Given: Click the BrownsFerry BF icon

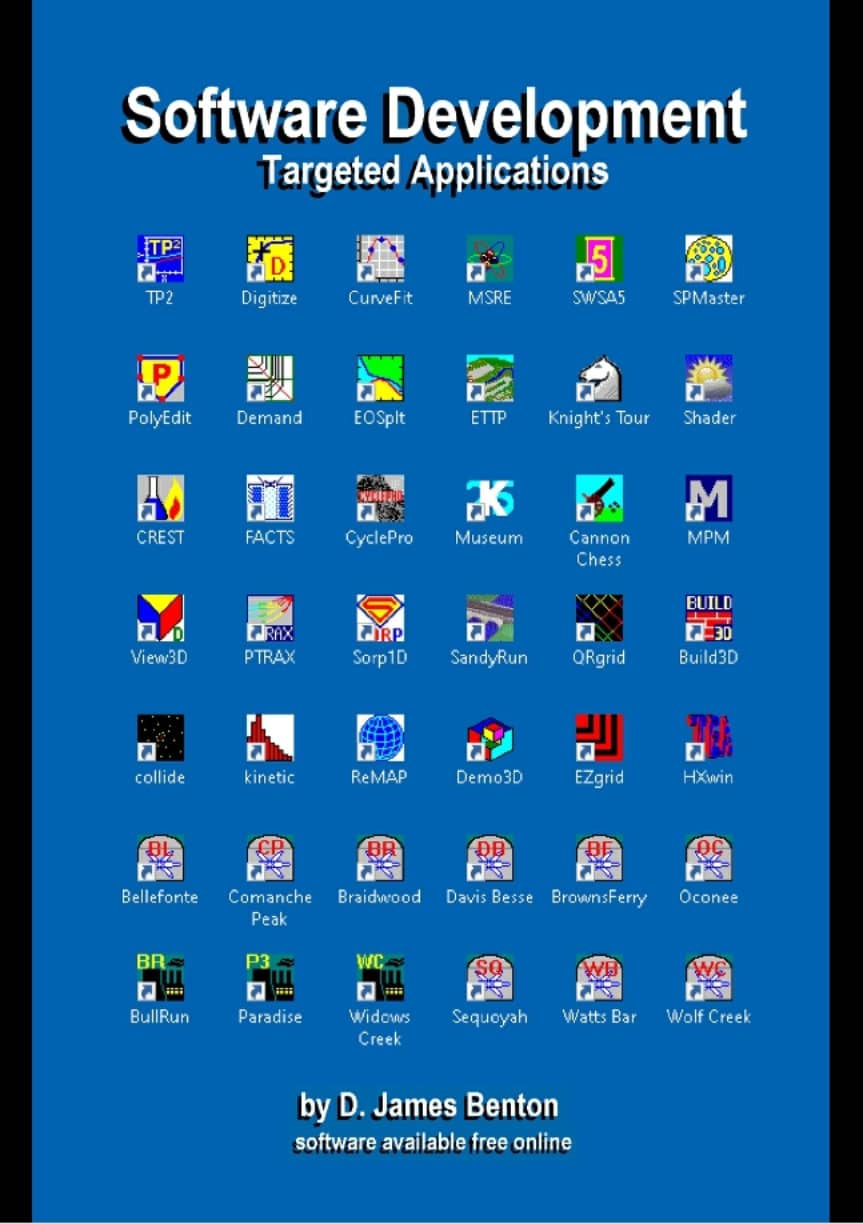Looking at the screenshot, I should coord(599,858).
